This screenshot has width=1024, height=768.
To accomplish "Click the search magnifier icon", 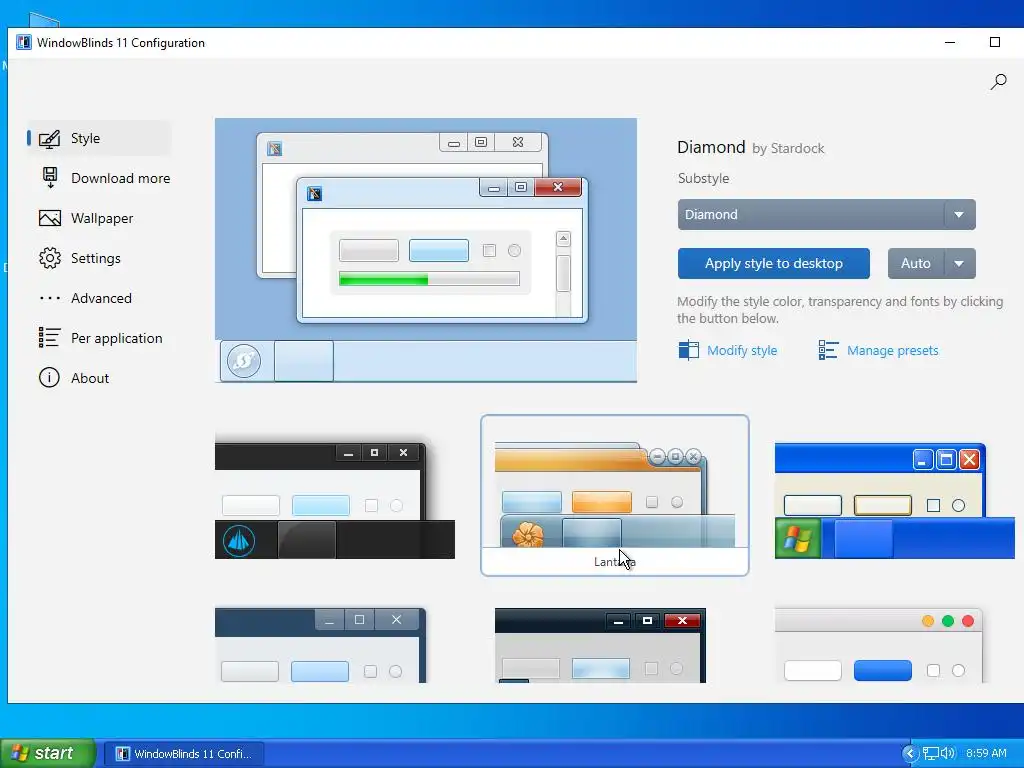I will click(999, 82).
